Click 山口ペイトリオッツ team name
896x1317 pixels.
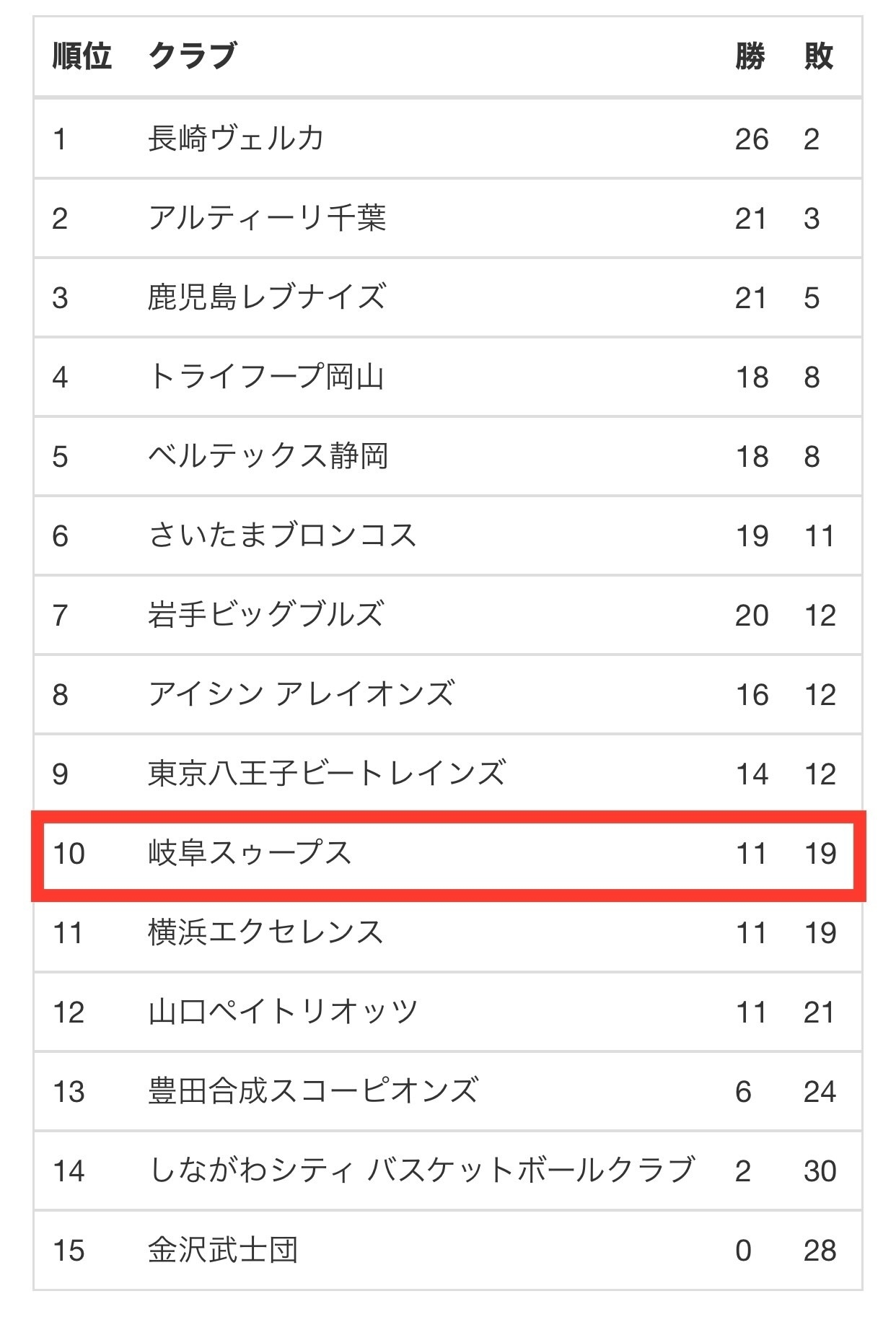click(x=283, y=1012)
